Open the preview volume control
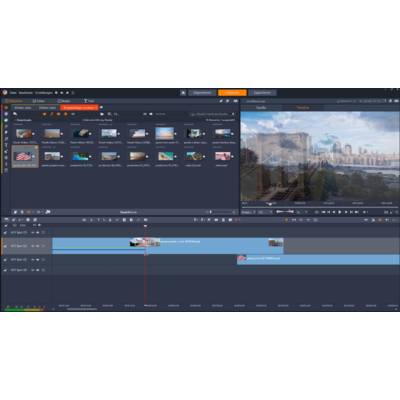Viewport: 400px width, 400px height. tap(364, 212)
